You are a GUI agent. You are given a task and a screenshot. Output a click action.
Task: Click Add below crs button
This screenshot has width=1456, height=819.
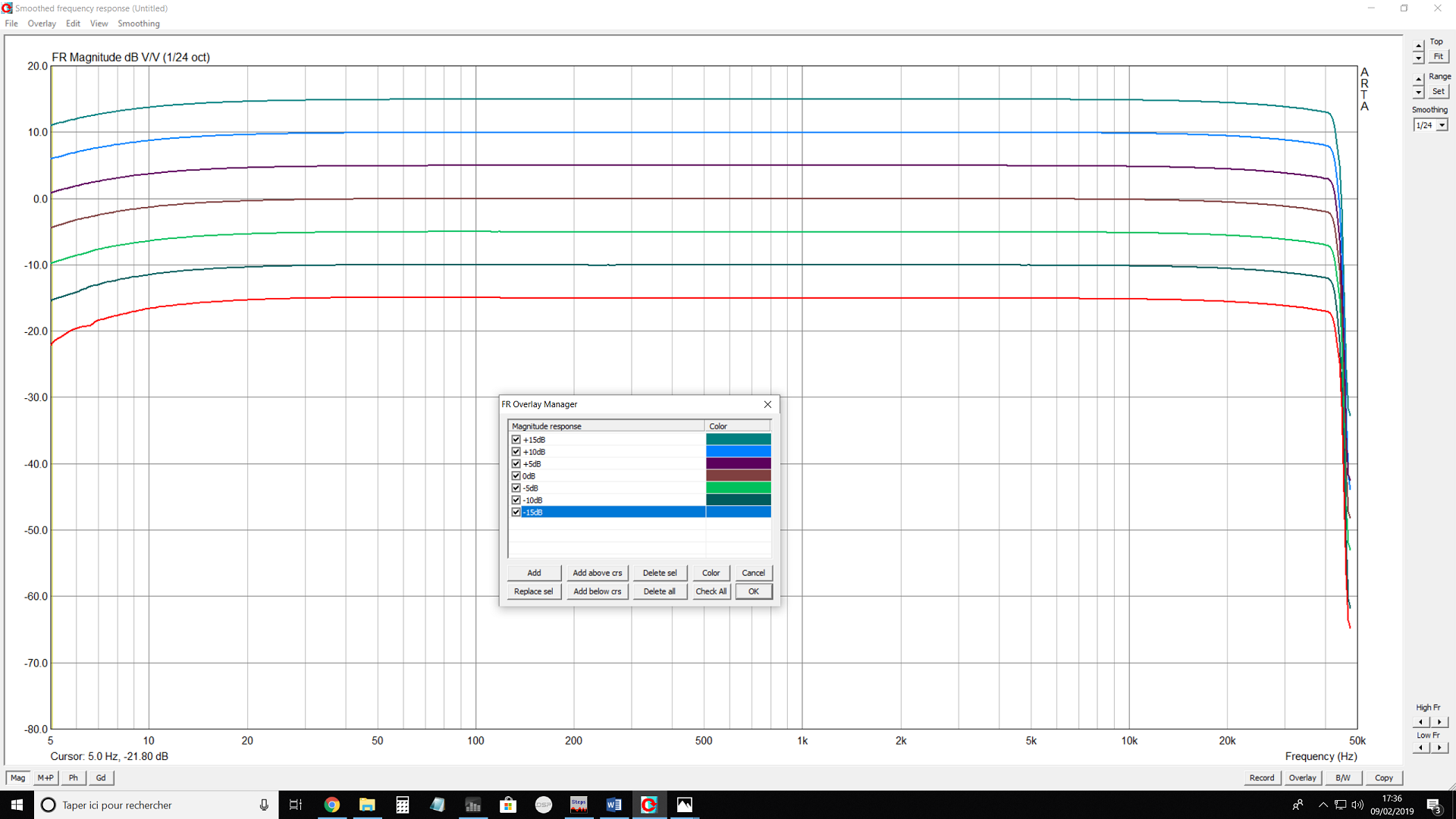point(598,591)
